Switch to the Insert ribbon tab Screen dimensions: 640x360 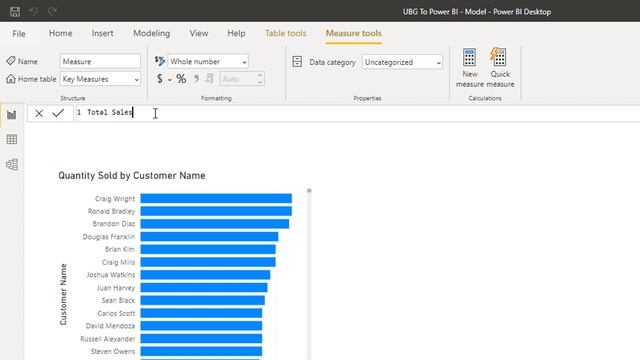click(x=102, y=33)
